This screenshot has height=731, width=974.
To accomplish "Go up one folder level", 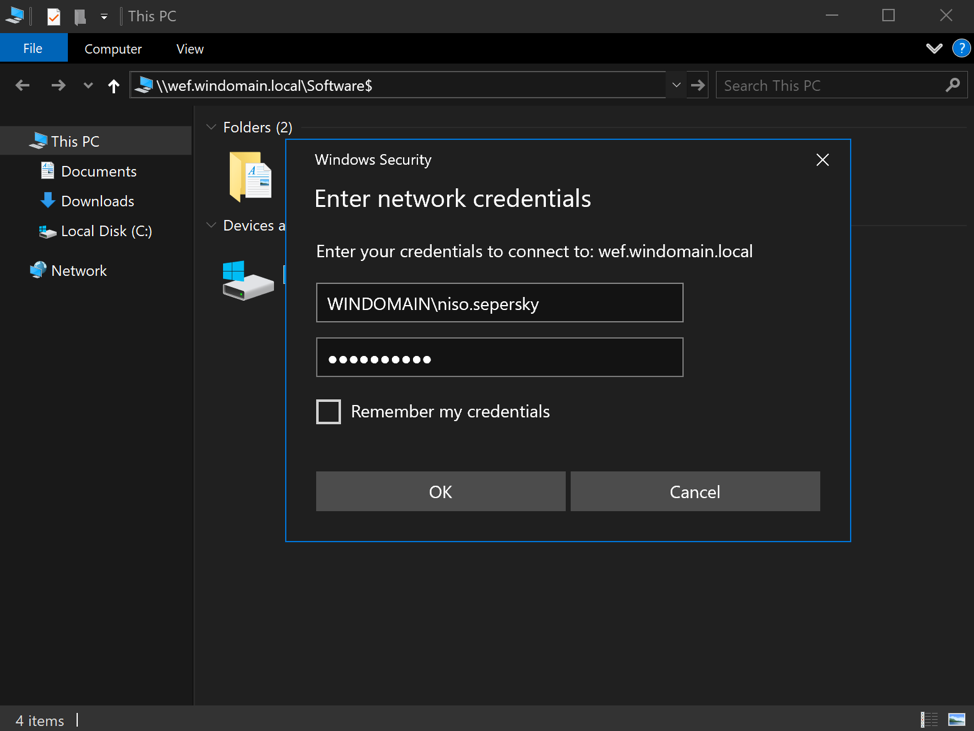I will point(114,86).
